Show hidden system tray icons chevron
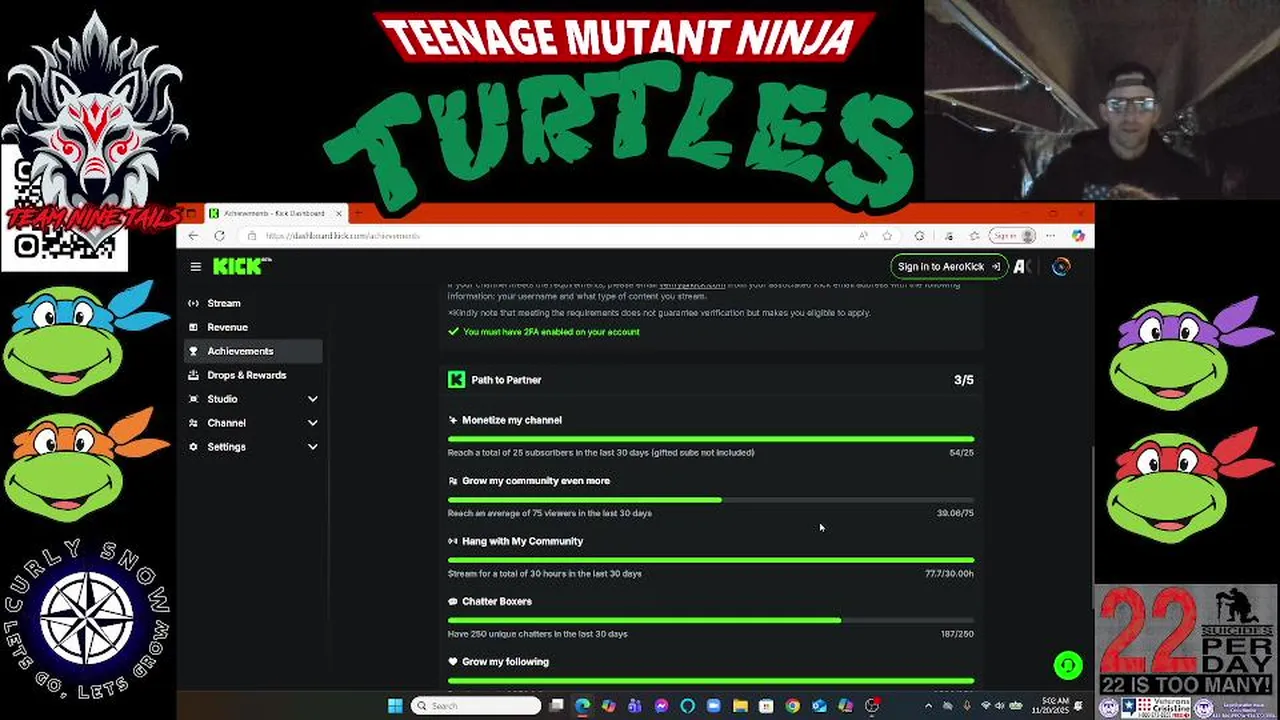Image resolution: width=1280 pixels, height=720 pixels. tap(928, 706)
